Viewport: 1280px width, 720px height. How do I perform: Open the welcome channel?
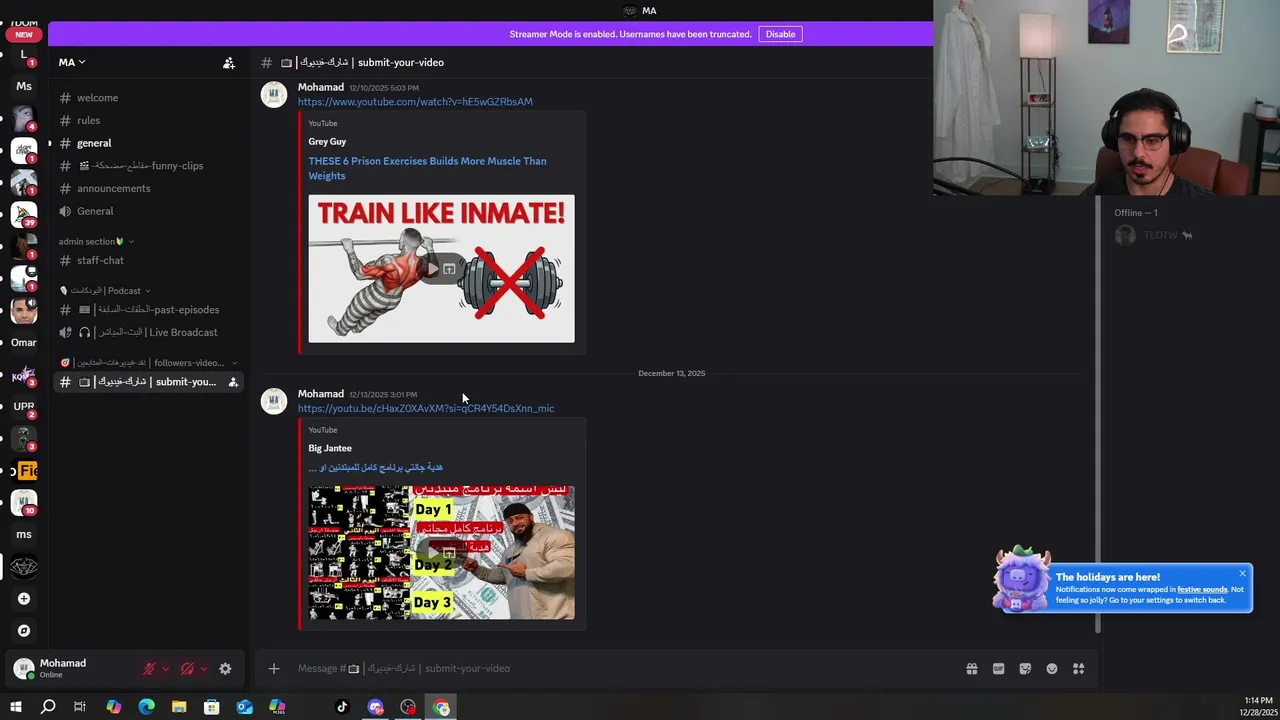coord(147,98)
